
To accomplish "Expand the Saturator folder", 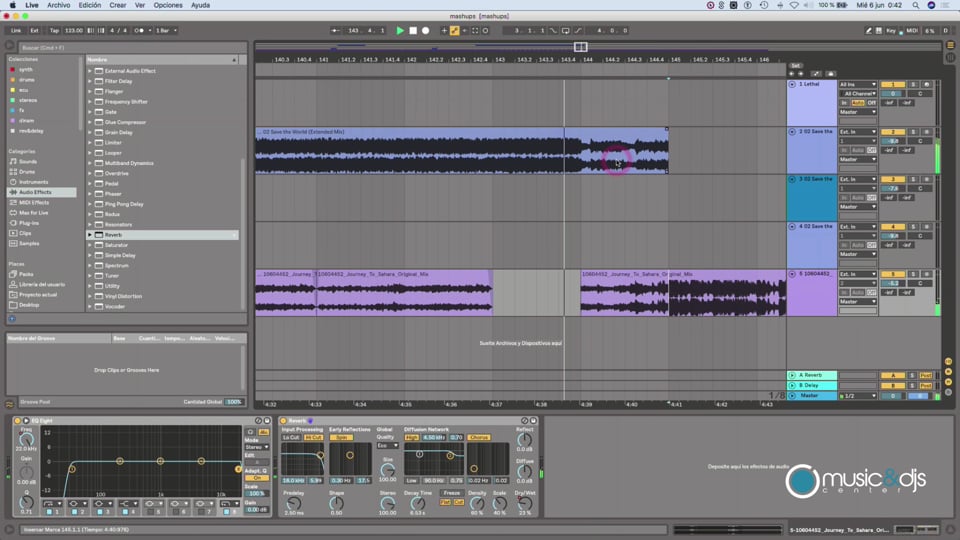I will [x=90, y=245].
